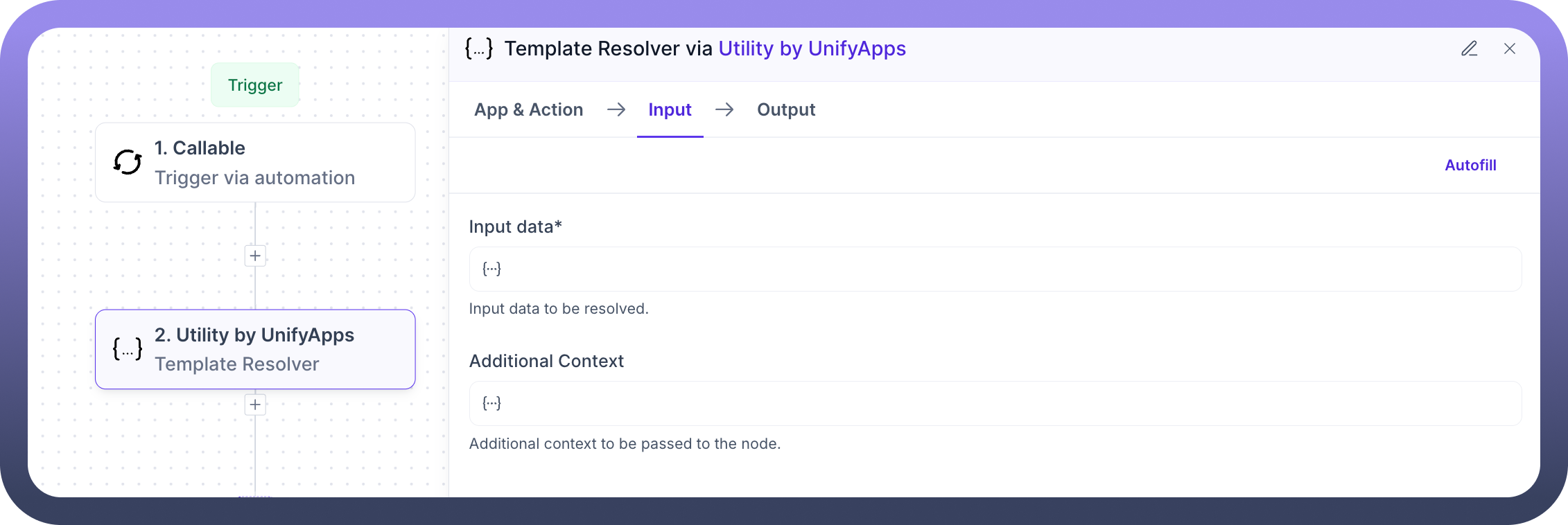This screenshot has height=525, width=1568.
Task: Select the 1. Callable trigger node
Action: point(255,163)
